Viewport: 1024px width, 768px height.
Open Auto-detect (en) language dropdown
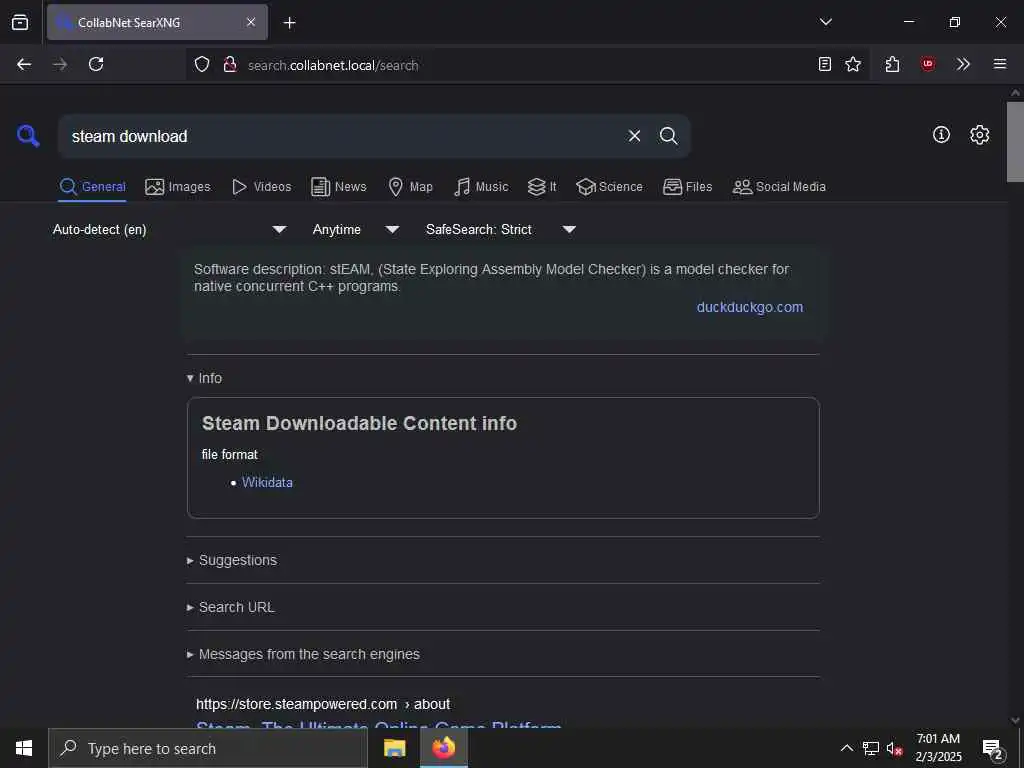170,229
